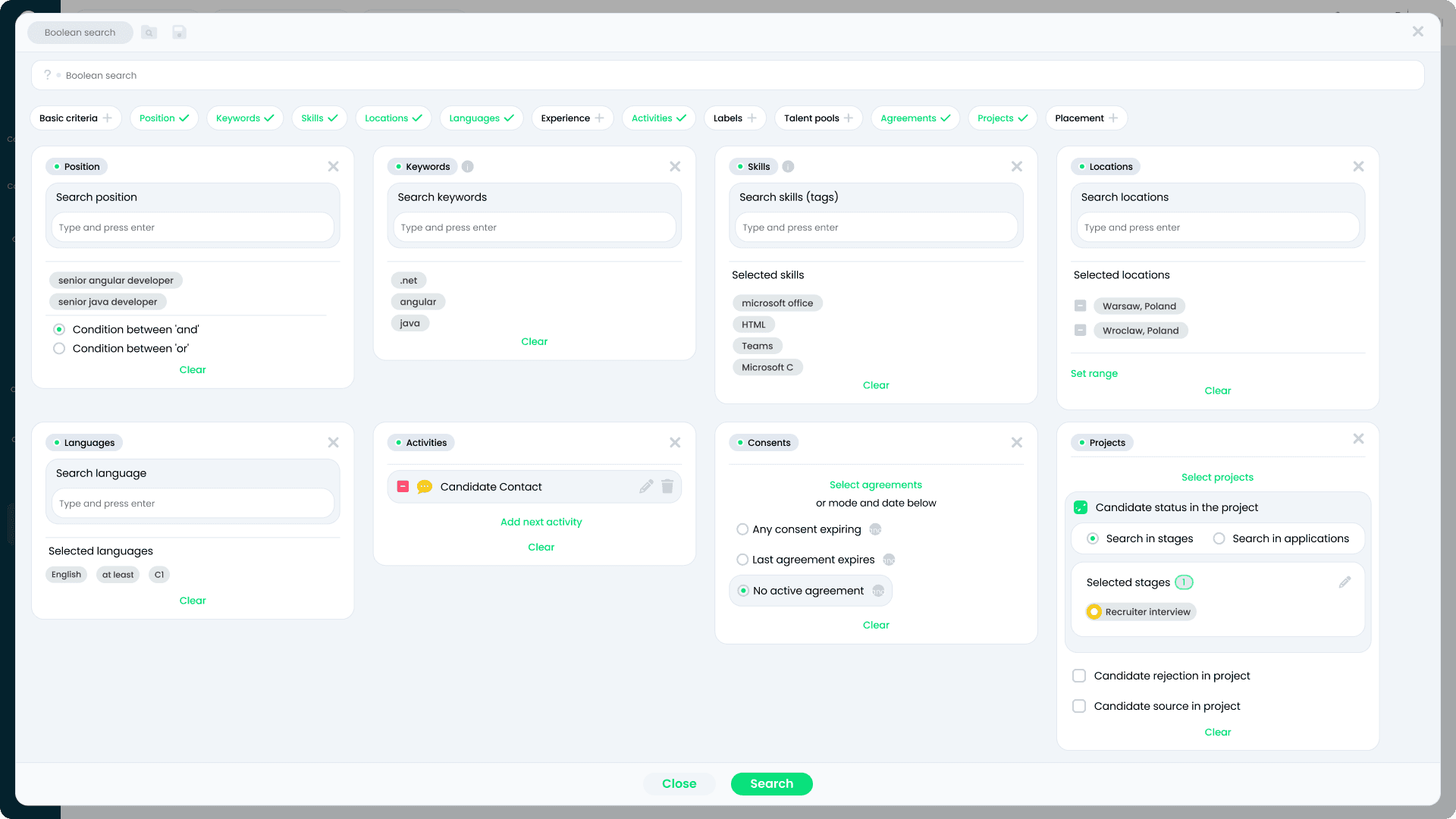
Task: Check Candidate source in project
Action: [1079, 706]
